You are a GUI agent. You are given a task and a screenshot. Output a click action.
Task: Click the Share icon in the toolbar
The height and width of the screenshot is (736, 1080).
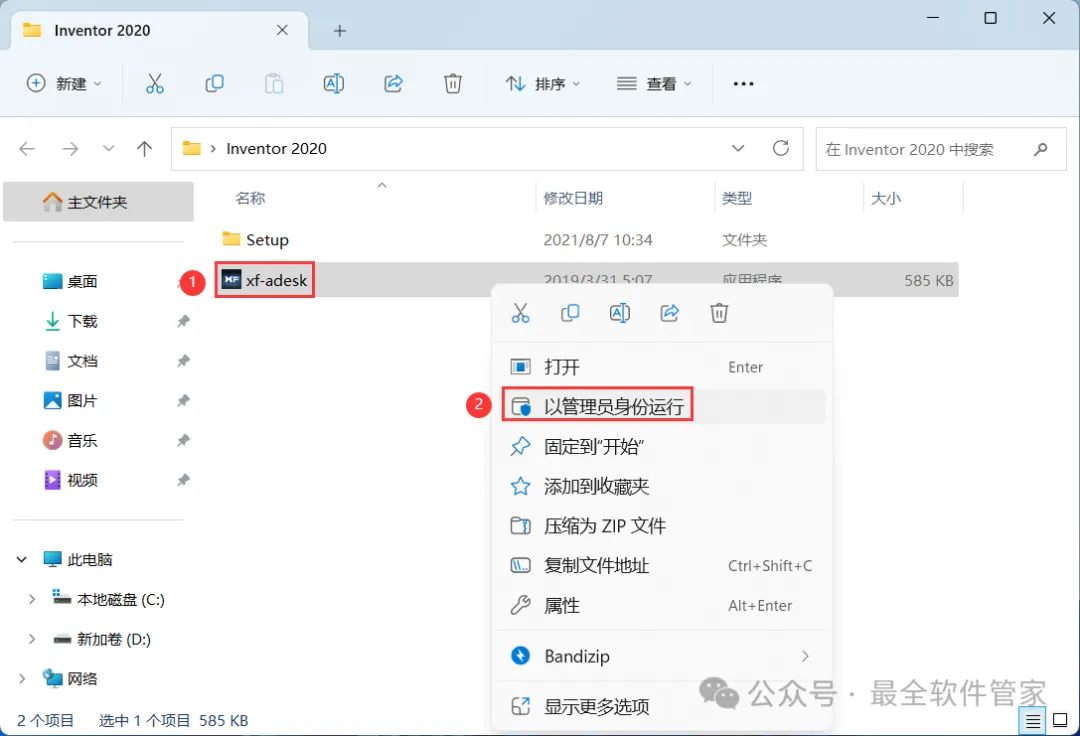tap(393, 84)
